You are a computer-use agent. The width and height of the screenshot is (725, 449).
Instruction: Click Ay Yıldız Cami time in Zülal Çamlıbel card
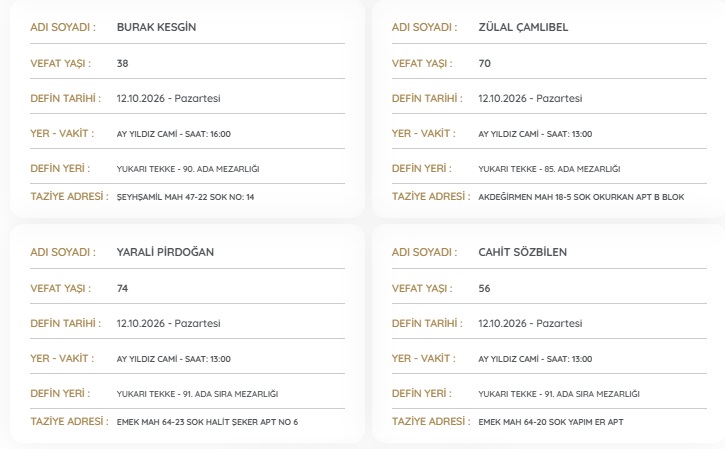point(535,134)
